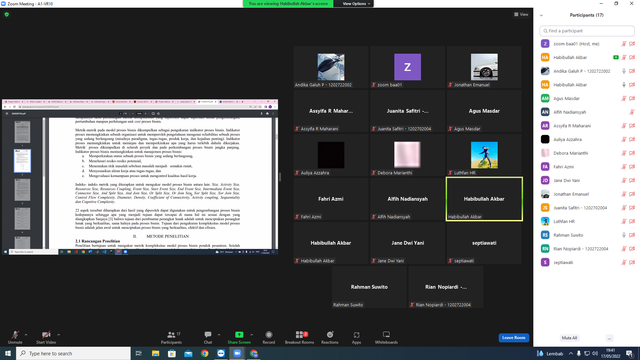The height and width of the screenshot is (360, 640).
Task: Start Video from the Zoom toolbar
Action: pos(46,337)
